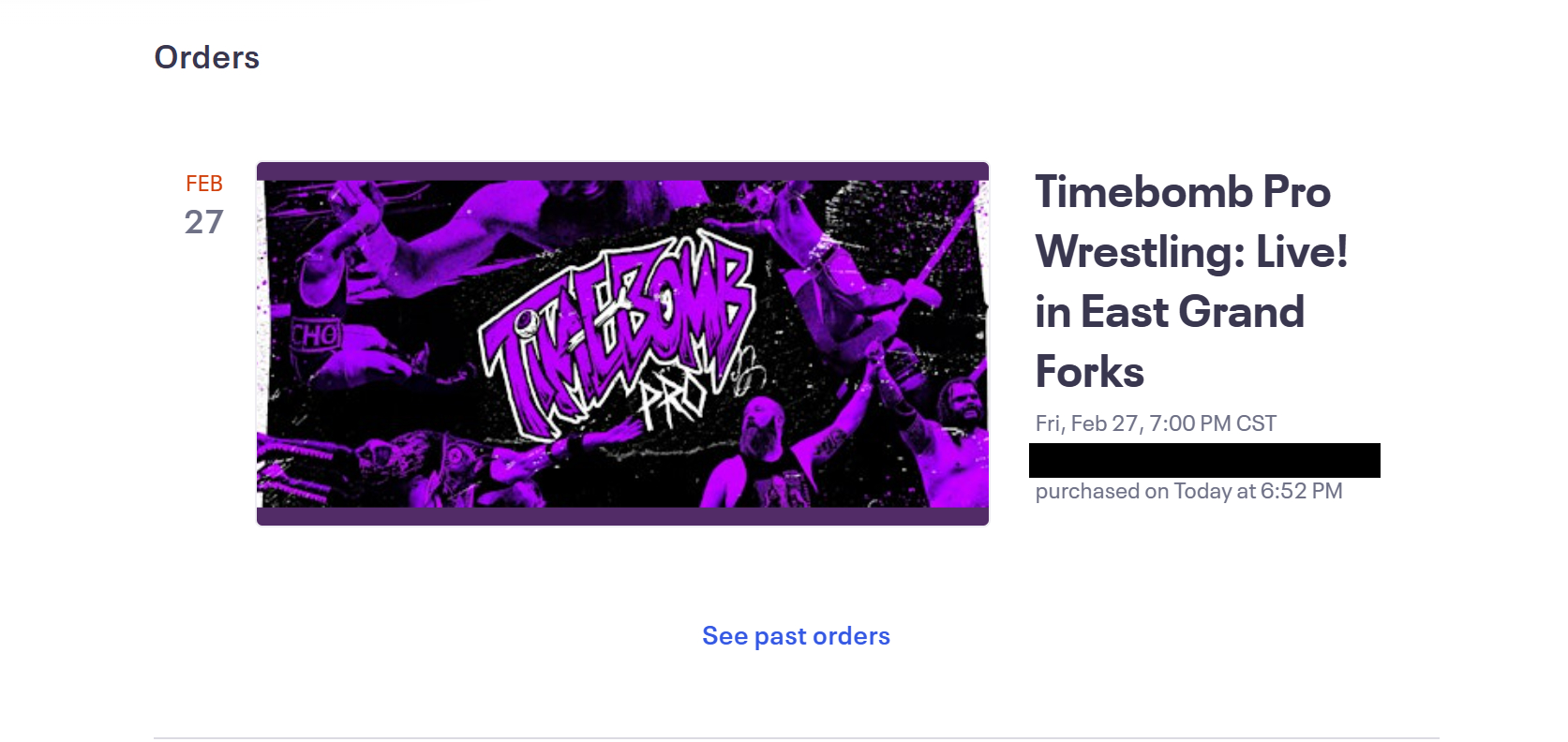The width and height of the screenshot is (1568, 742).
Task: Click the purchased on Today at 6:52 PM text
Action: tap(1188, 491)
